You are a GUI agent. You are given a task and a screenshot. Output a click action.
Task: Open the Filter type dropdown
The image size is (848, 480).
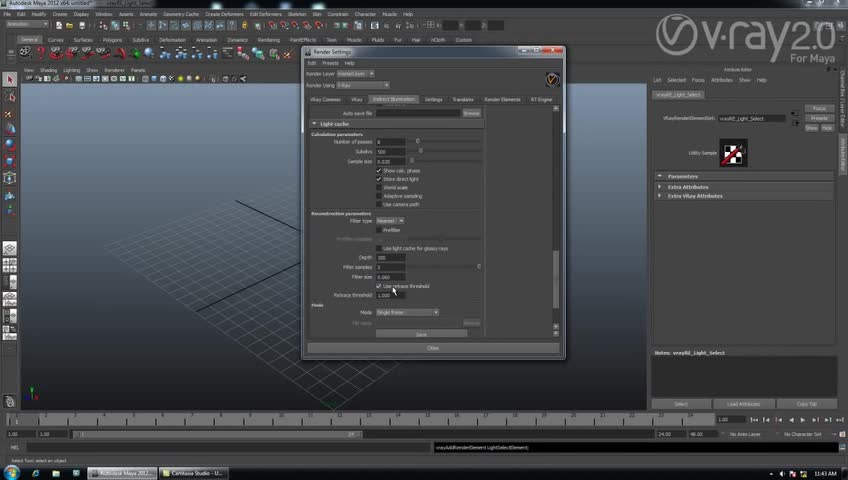click(390, 221)
